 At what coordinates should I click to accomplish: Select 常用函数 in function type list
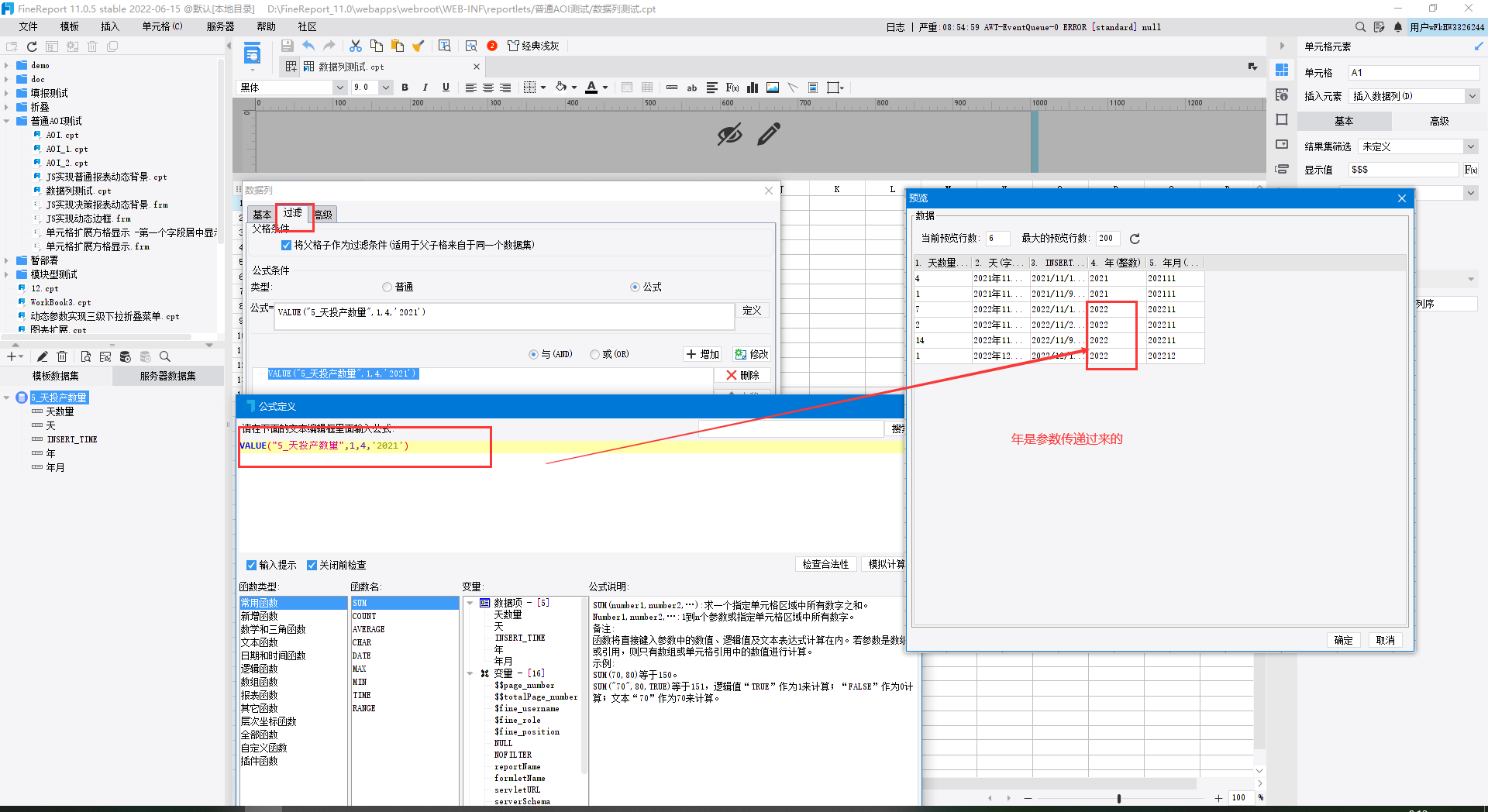point(293,603)
